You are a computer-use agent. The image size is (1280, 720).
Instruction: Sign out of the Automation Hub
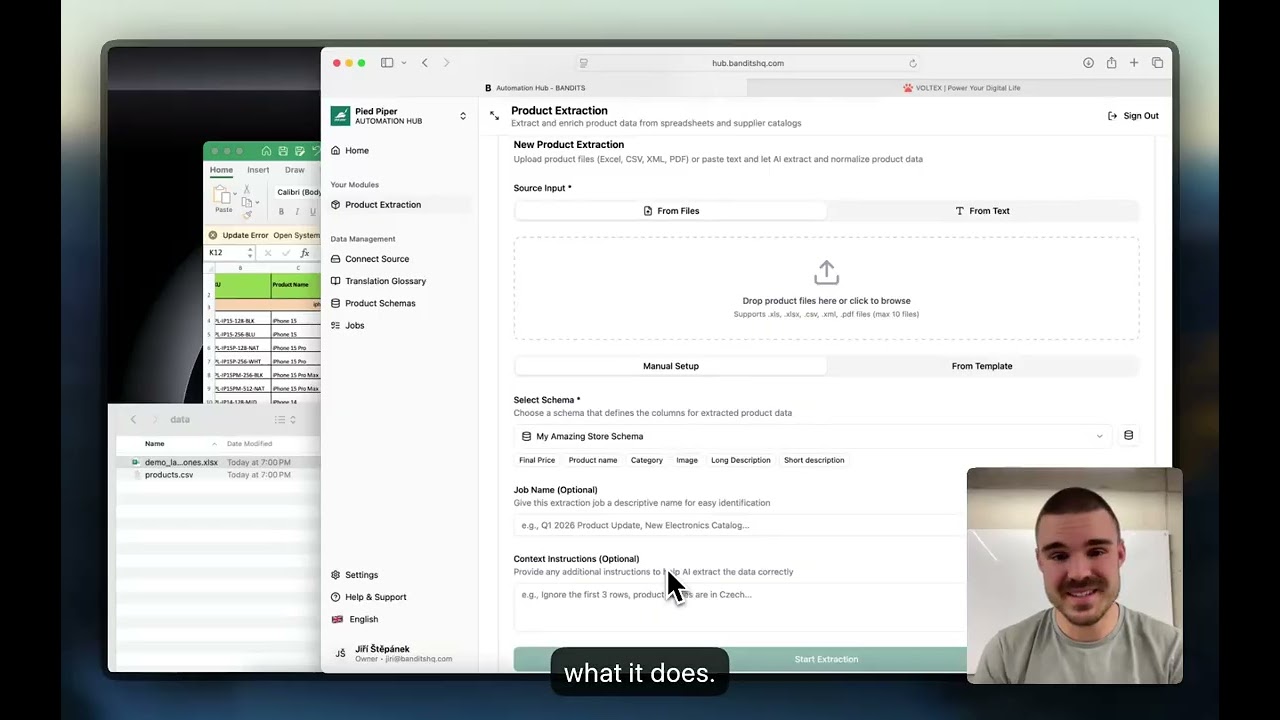1133,116
